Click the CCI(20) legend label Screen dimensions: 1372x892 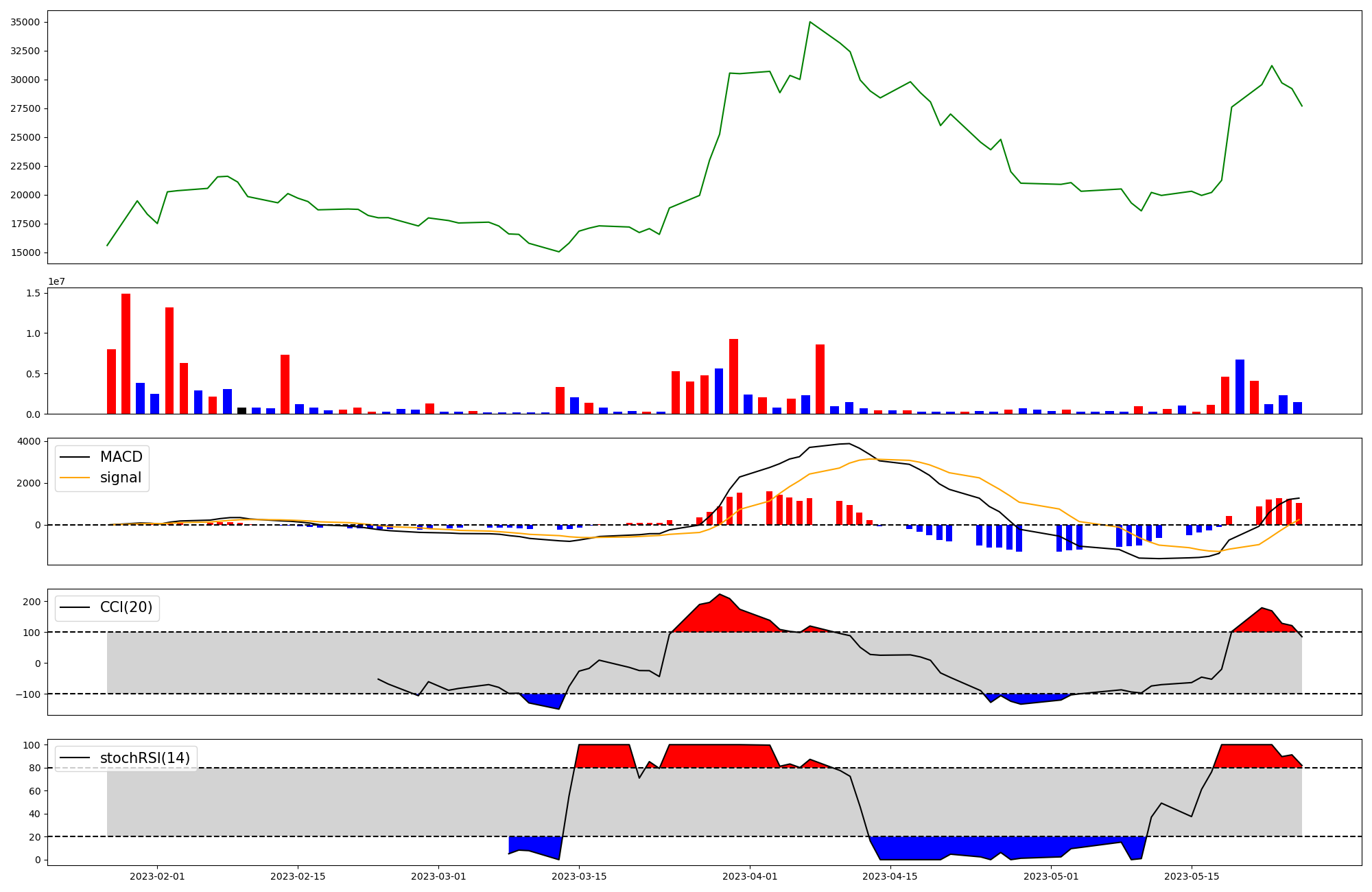pos(126,607)
